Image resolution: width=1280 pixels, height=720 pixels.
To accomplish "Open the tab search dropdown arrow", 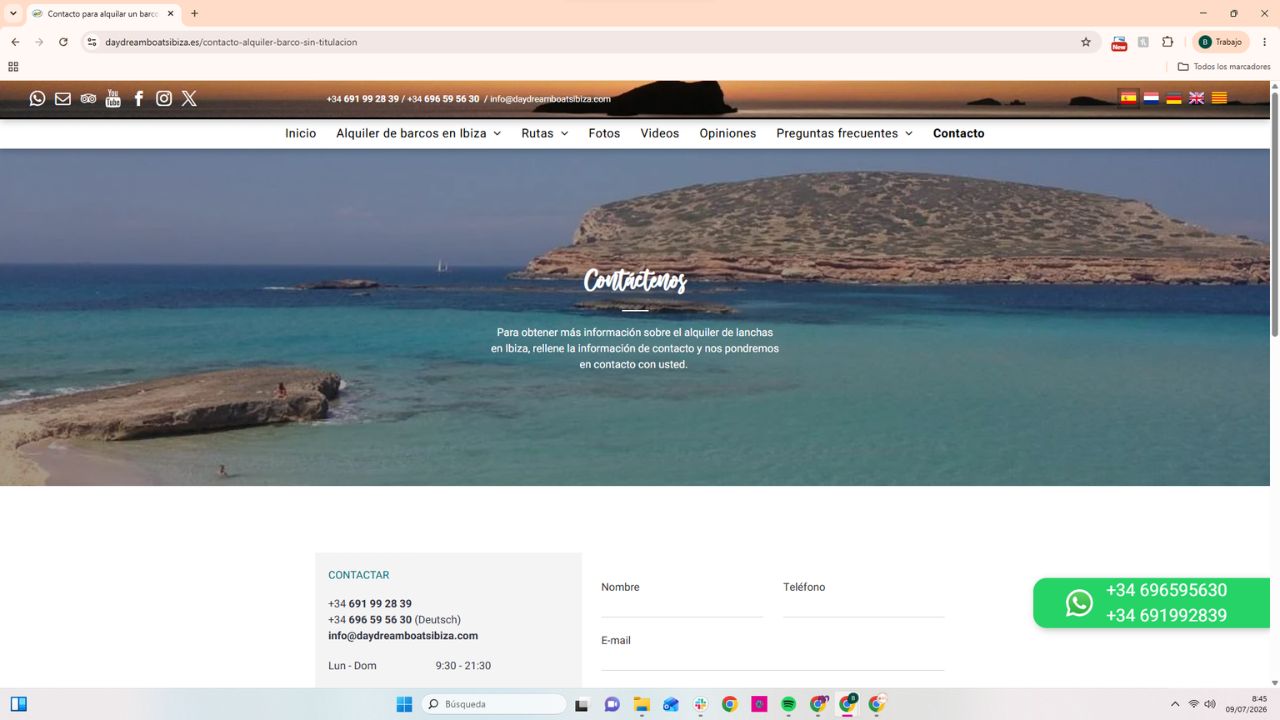I will click(13, 13).
